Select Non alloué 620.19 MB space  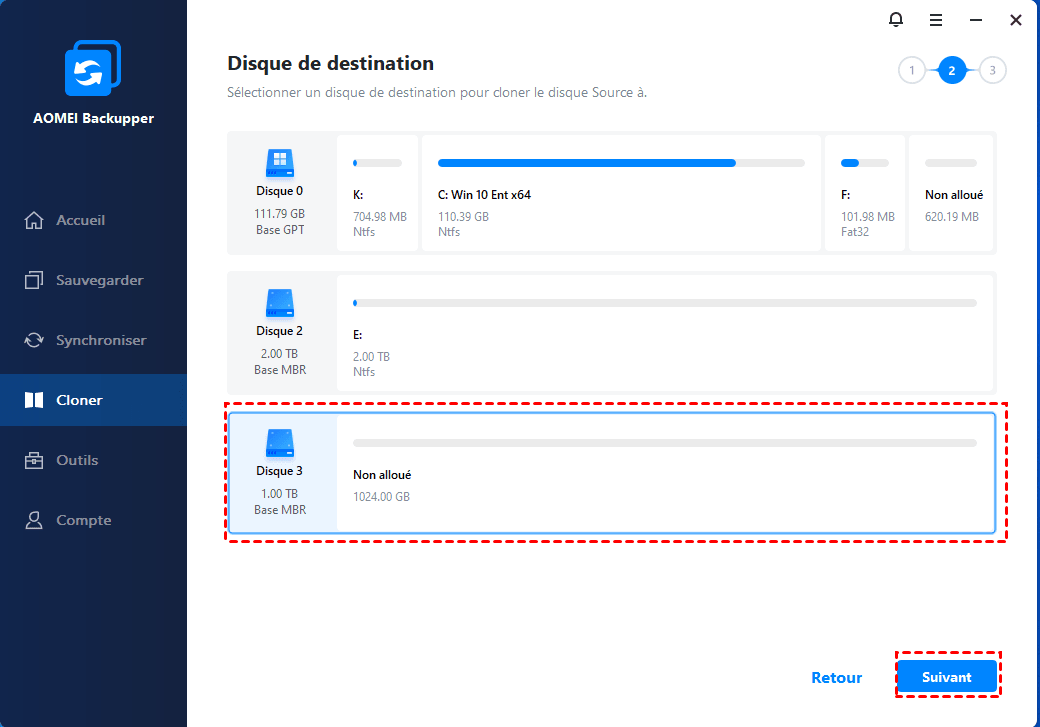[951, 193]
